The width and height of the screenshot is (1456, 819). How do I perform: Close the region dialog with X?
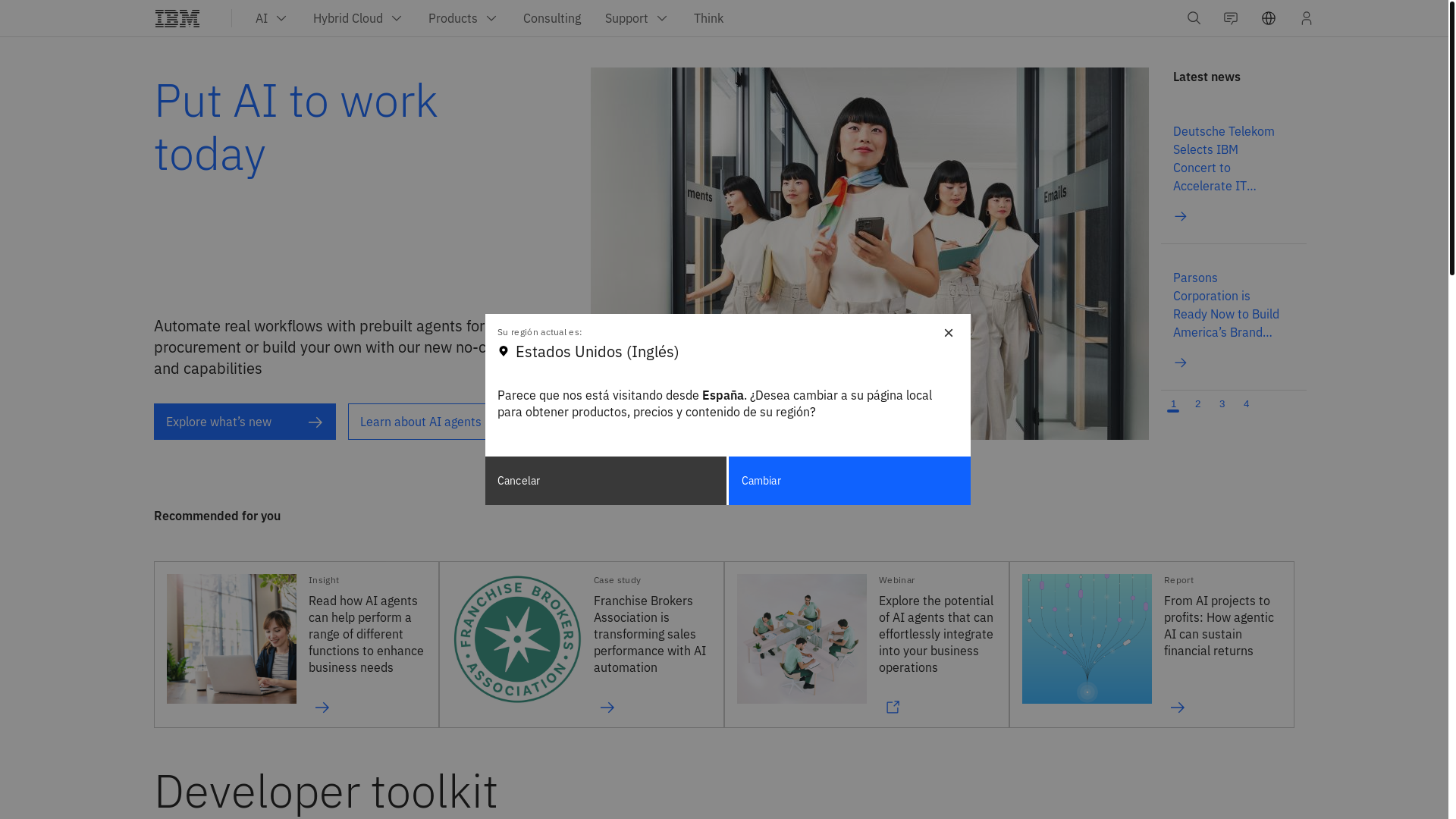click(x=949, y=333)
